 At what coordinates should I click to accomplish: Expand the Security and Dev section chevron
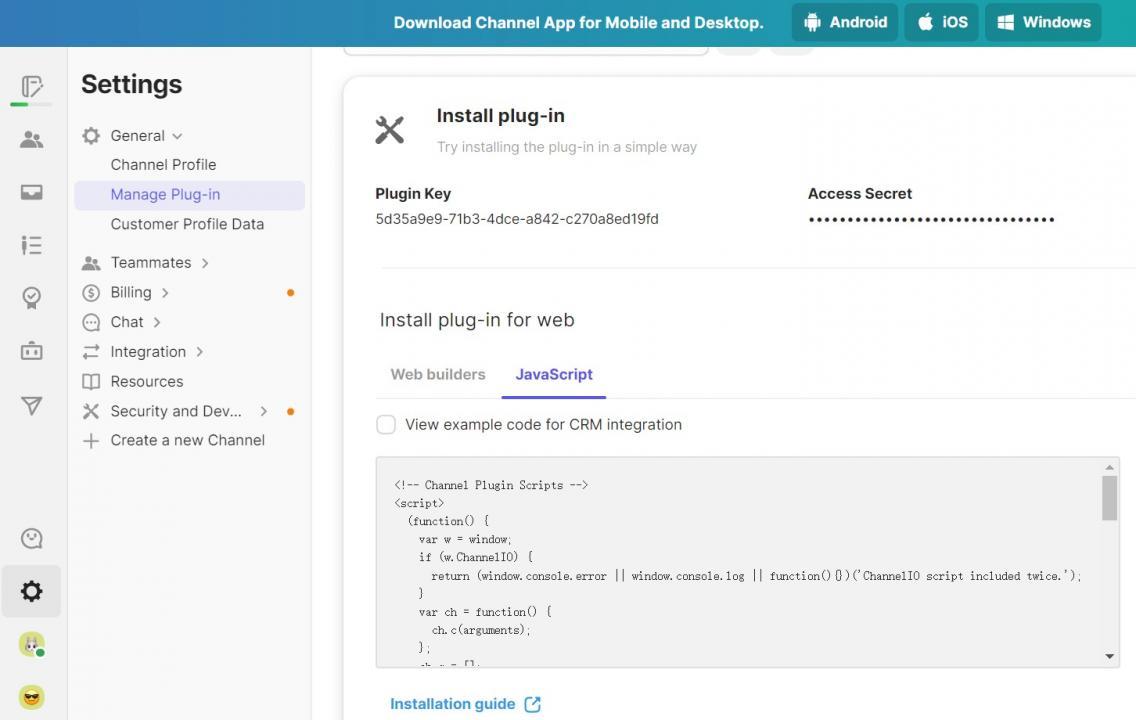(x=264, y=411)
